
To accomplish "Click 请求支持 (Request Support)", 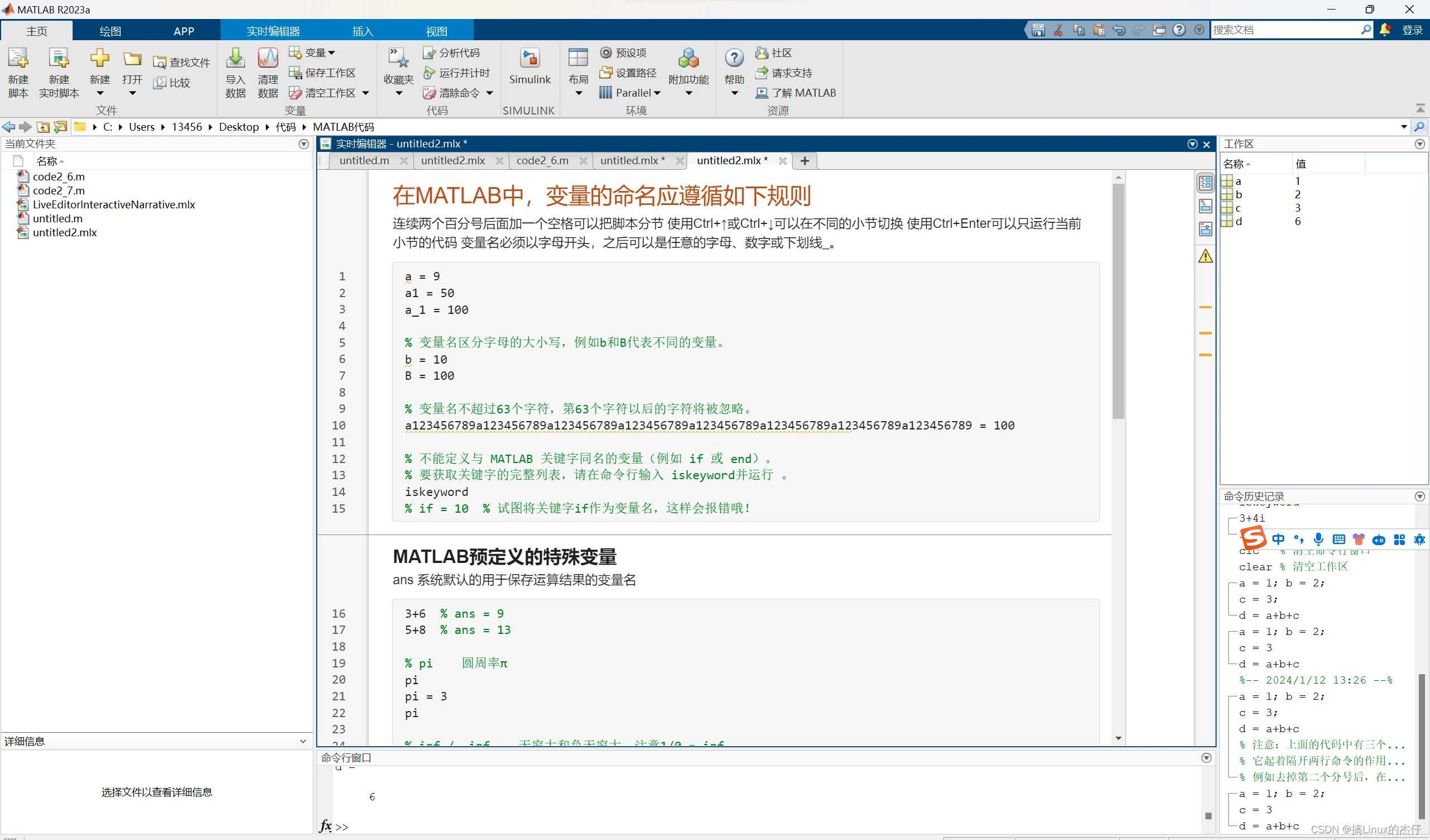I will (x=784, y=73).
